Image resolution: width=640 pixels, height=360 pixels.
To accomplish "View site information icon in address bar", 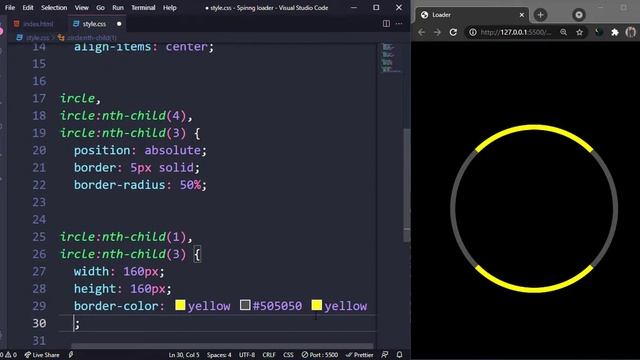I will point(472,32).
